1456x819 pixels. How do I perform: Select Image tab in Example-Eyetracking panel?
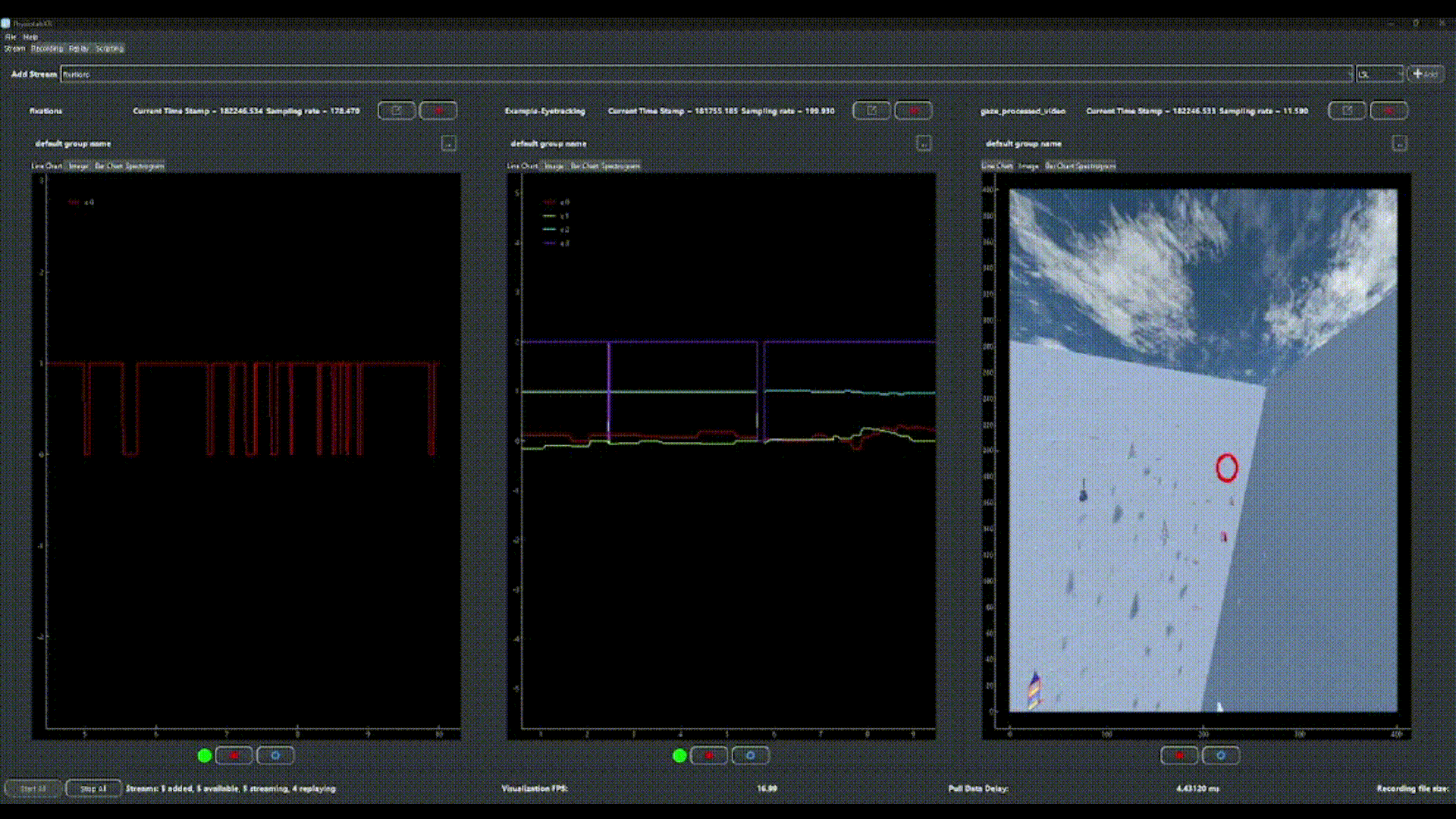click(x=554, y=166)
